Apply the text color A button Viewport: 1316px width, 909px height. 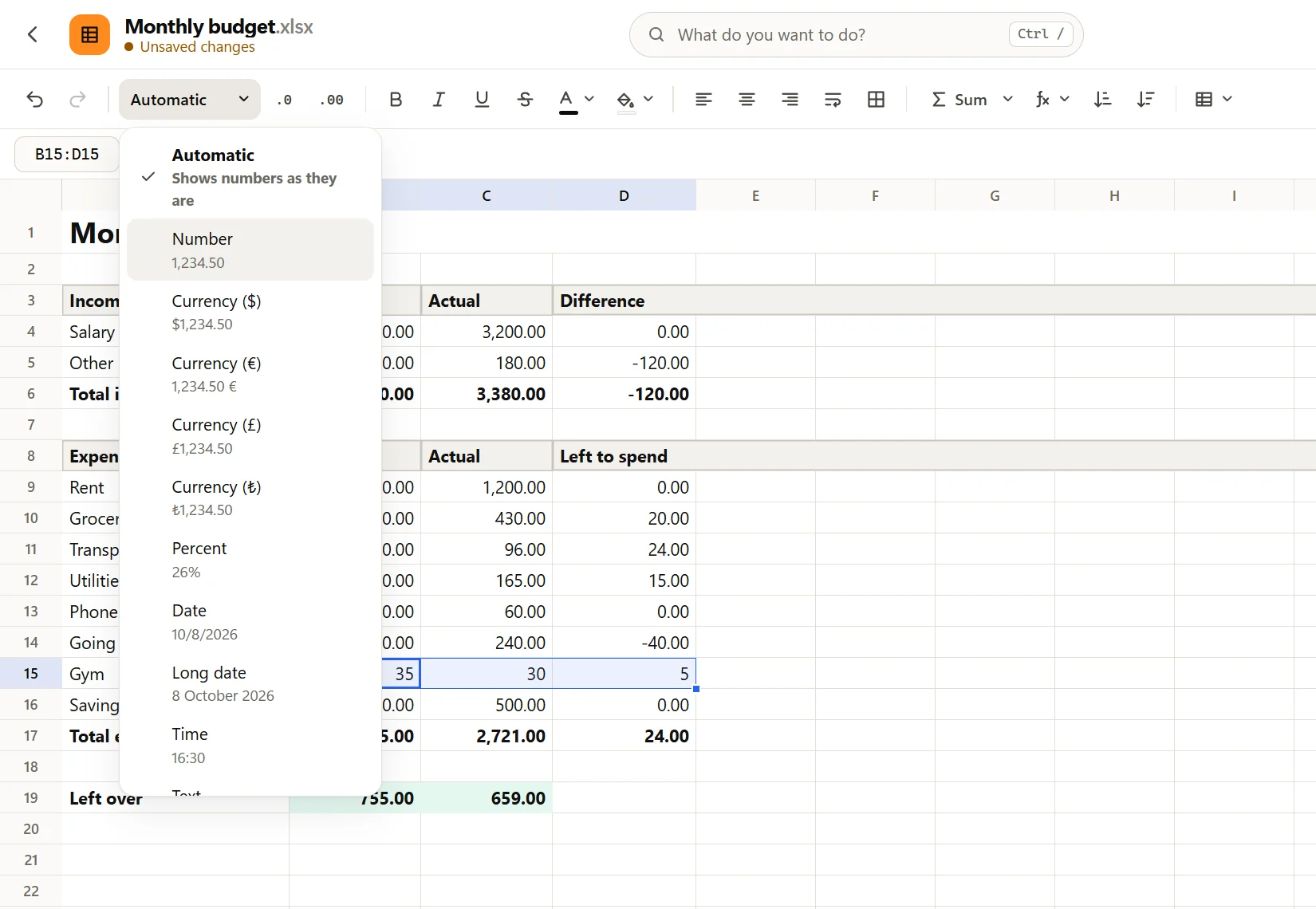pos(567,100)
